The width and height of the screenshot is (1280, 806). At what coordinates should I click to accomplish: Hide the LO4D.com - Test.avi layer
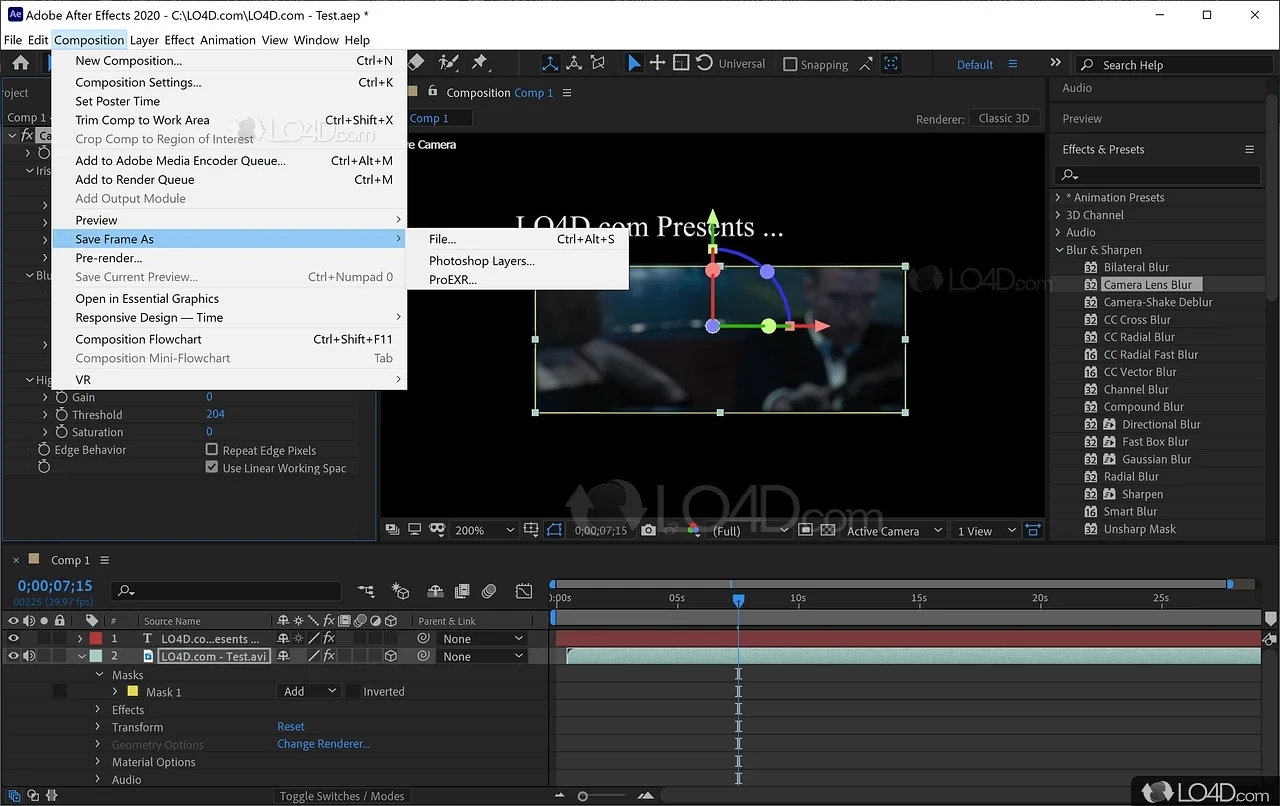coord(13,656)
